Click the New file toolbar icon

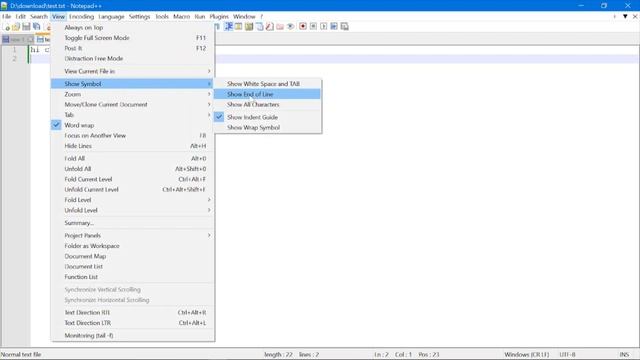click(x=6, y=27)
